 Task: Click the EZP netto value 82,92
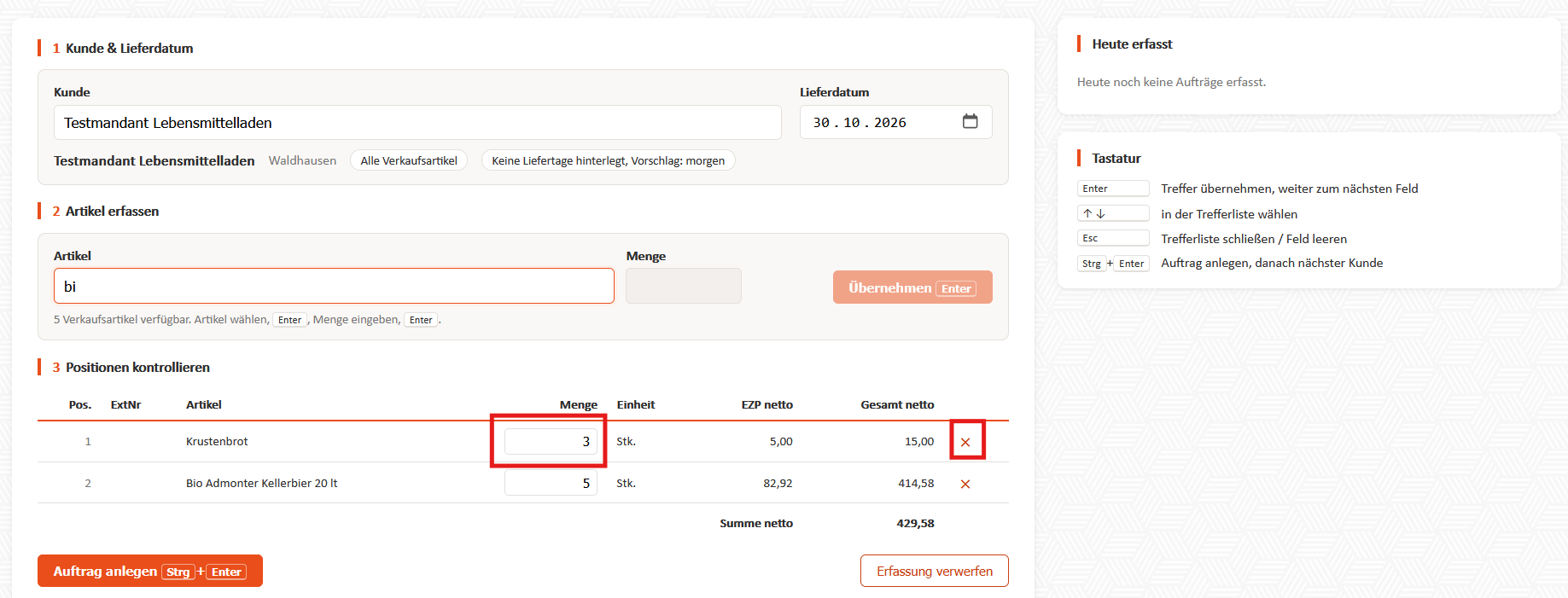pos(778,483)
